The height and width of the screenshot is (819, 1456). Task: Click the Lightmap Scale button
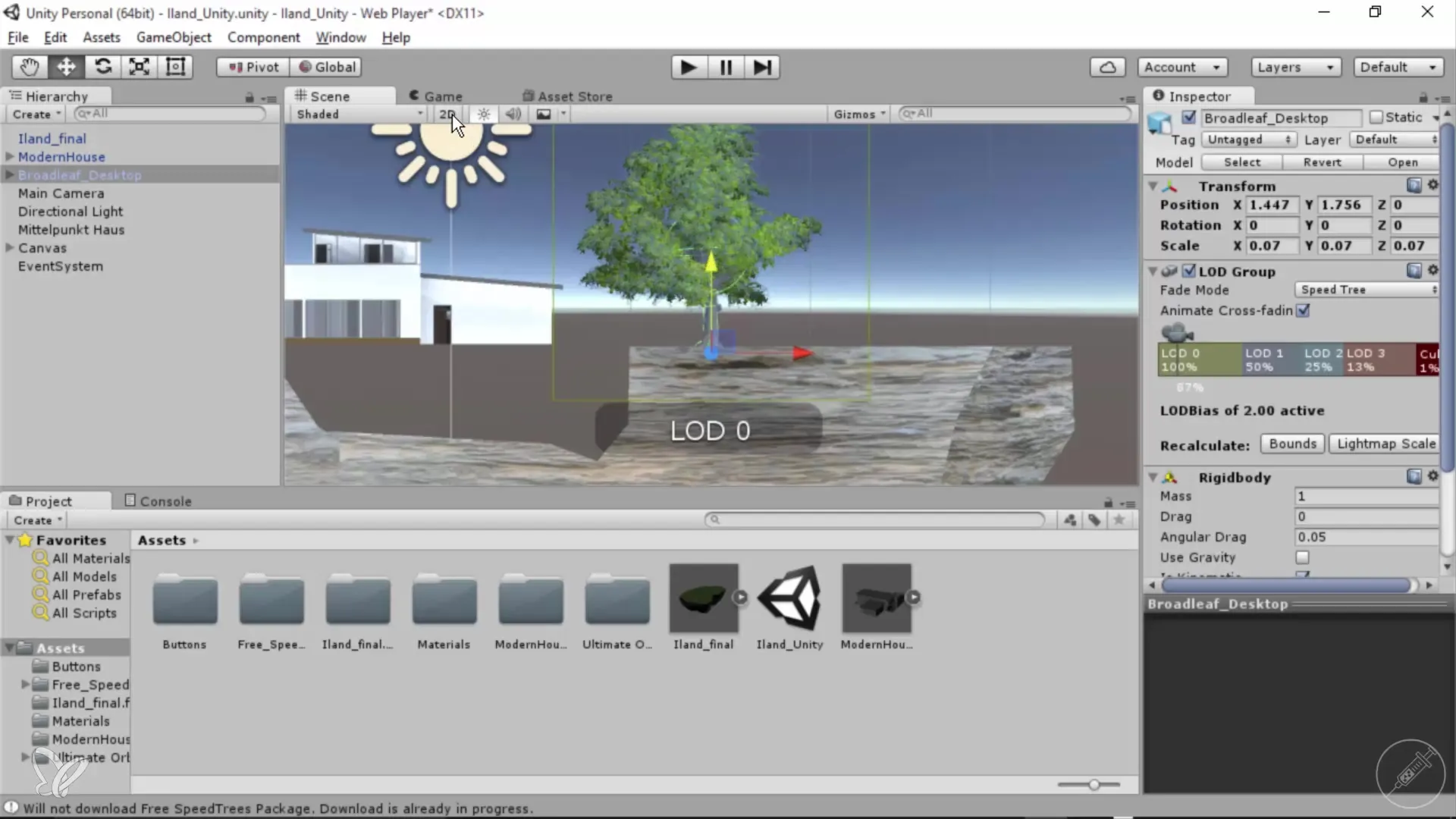tap(1385, 444)
